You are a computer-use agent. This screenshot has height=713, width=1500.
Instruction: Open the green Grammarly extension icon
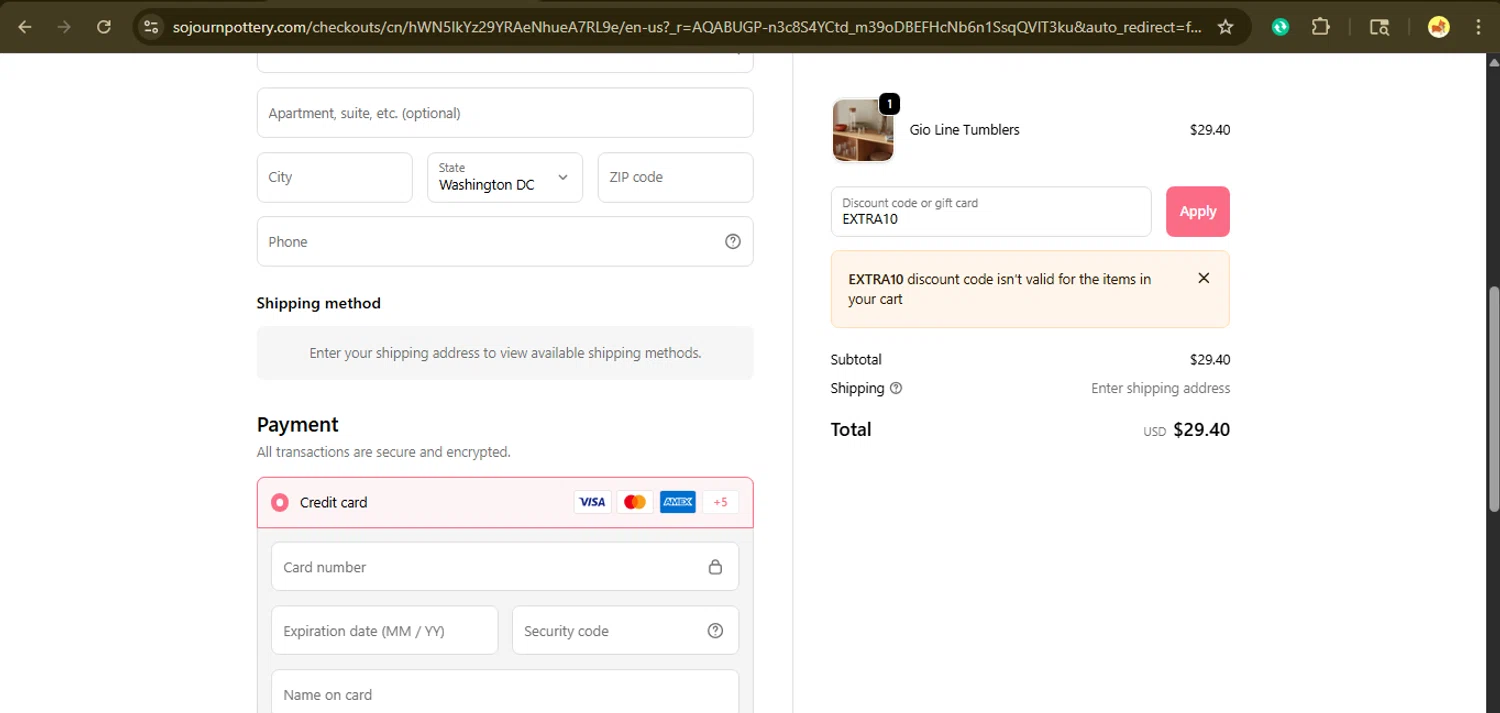coord(1281,27)
